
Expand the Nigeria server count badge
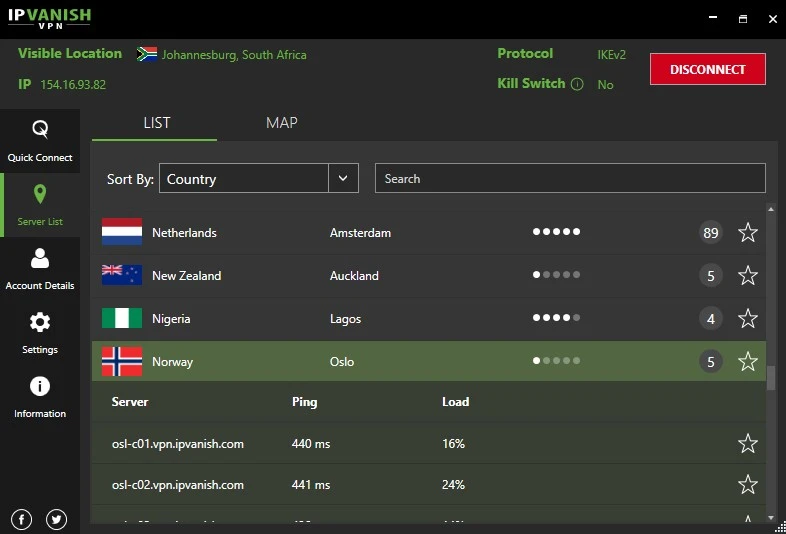point(710,319)
